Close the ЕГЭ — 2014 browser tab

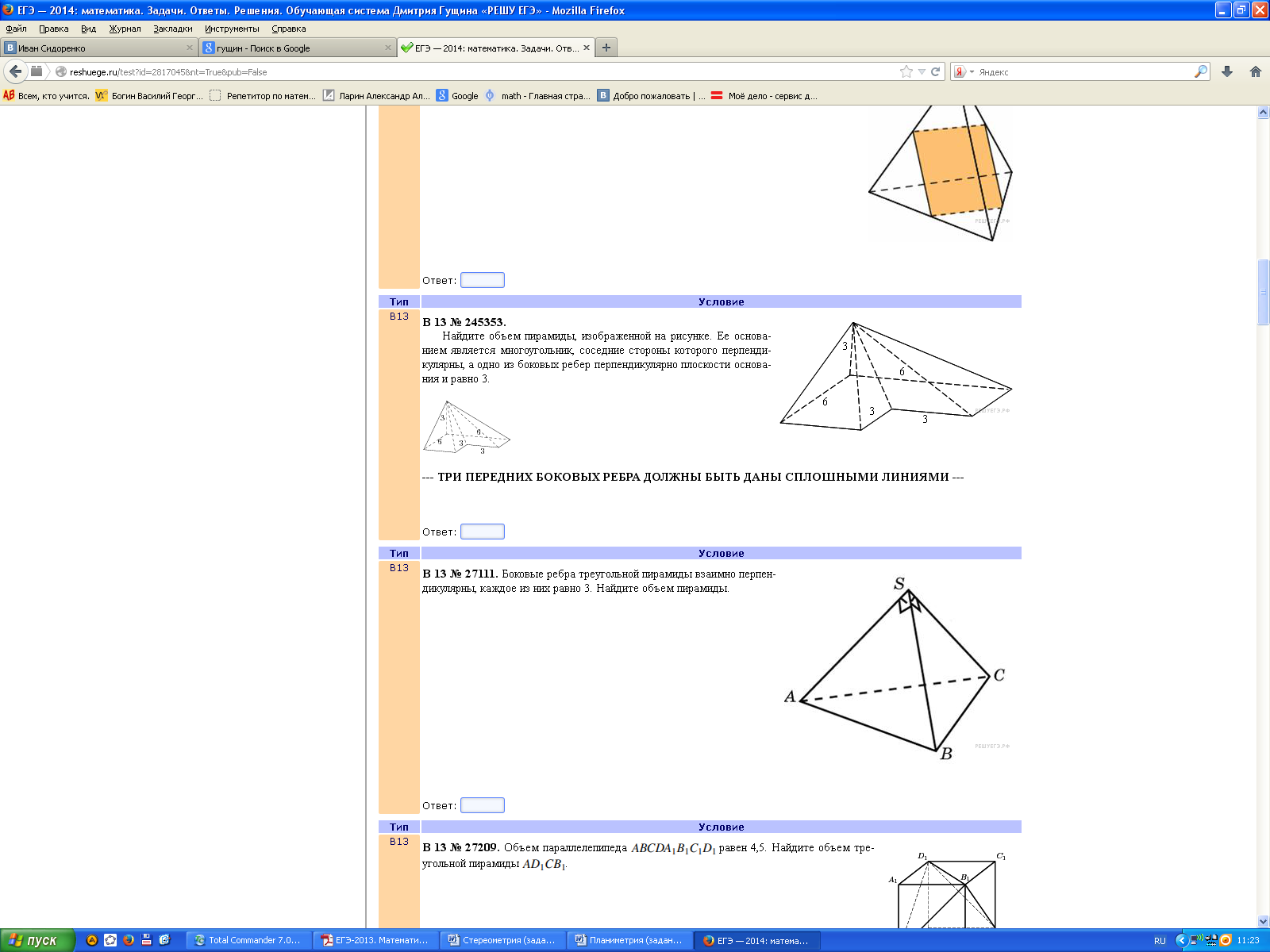click(x=587, y=48)
